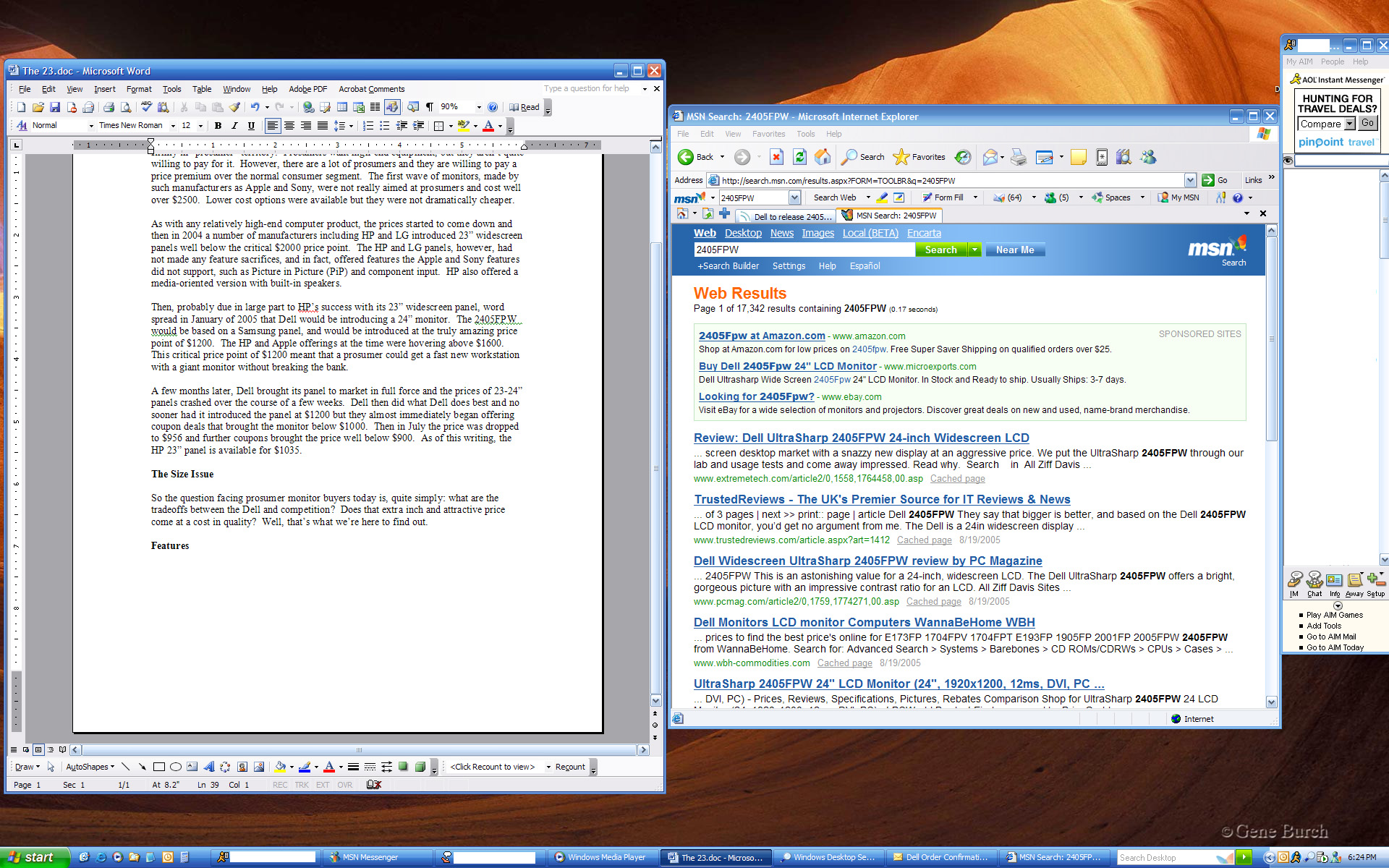This screenshot has height=868, width=1389.
Task: Toggle Center alignment in Word
Action: [289, 126]
